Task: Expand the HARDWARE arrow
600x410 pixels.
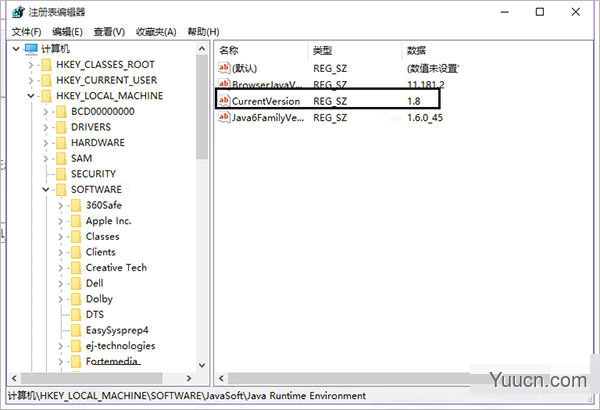Action: 46,143
